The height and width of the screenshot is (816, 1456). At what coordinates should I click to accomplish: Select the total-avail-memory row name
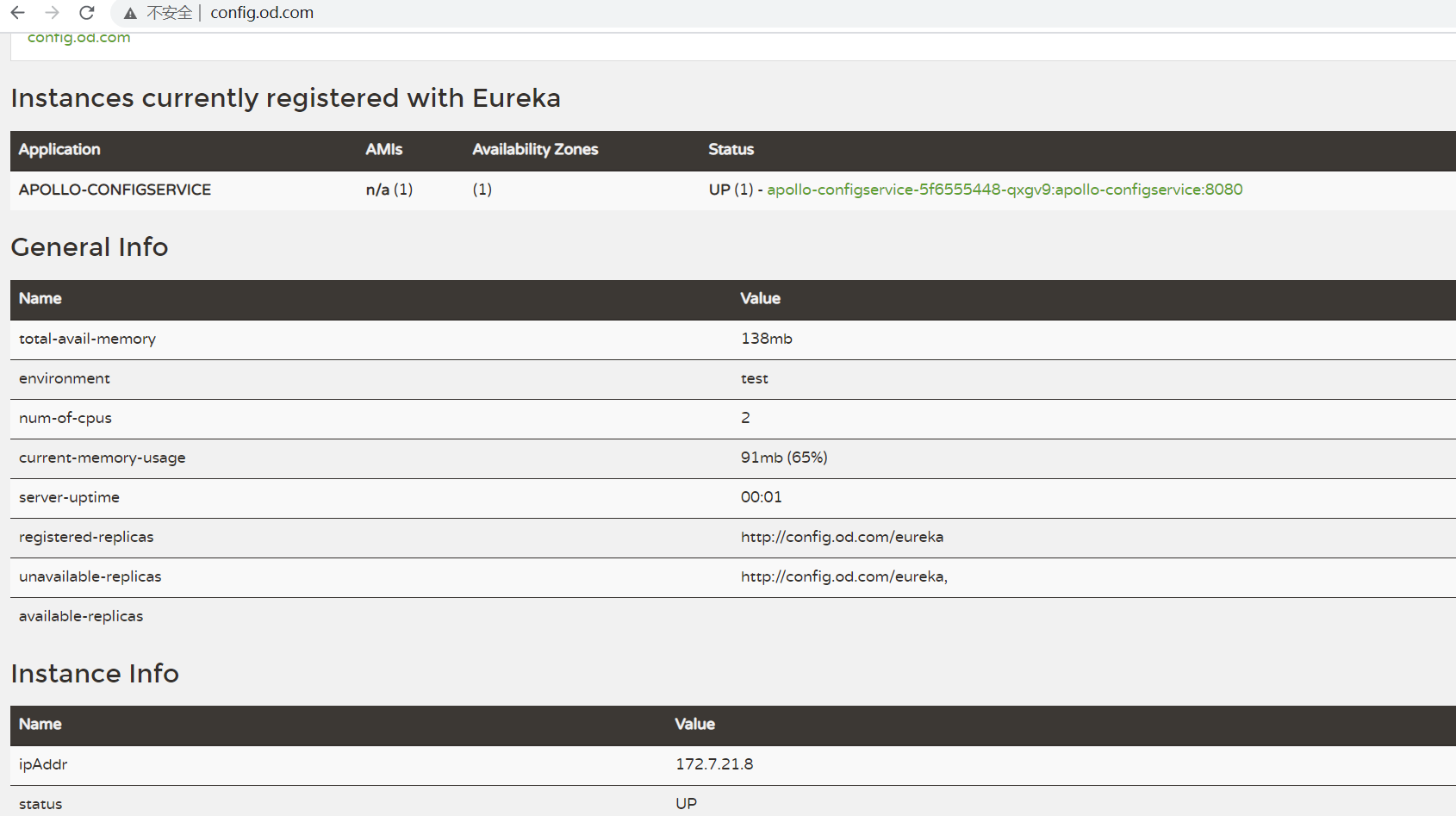(x=87, y=339)
